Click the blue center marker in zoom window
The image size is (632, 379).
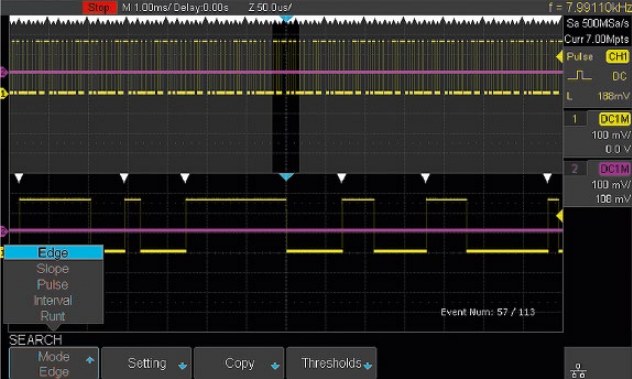tap(286, 177)
